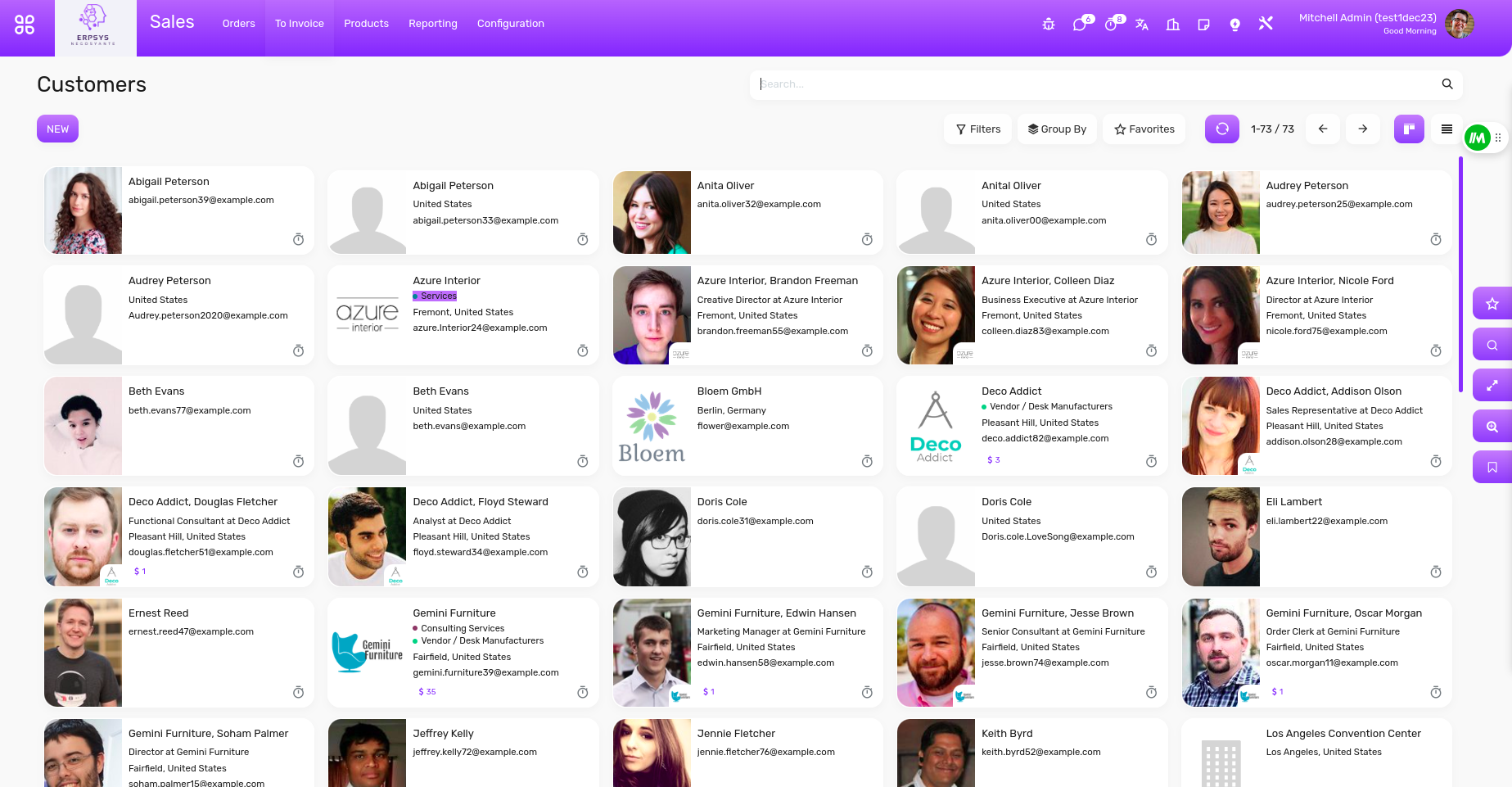Click the refresh button beside pager
1512x787 pixels.
pyautogui.click(x=1221, y=129)
